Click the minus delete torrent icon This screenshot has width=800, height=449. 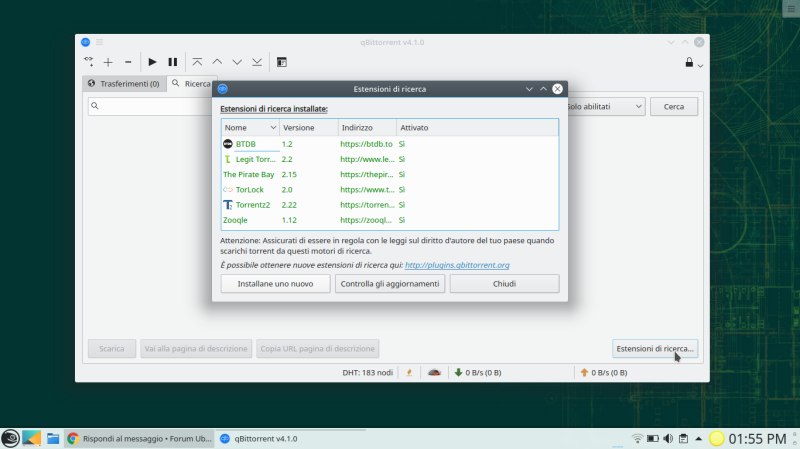point(128,62)
